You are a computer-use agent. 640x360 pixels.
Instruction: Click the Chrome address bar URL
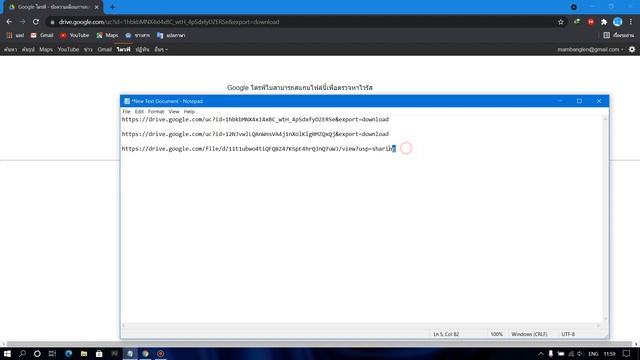[169, 22]
